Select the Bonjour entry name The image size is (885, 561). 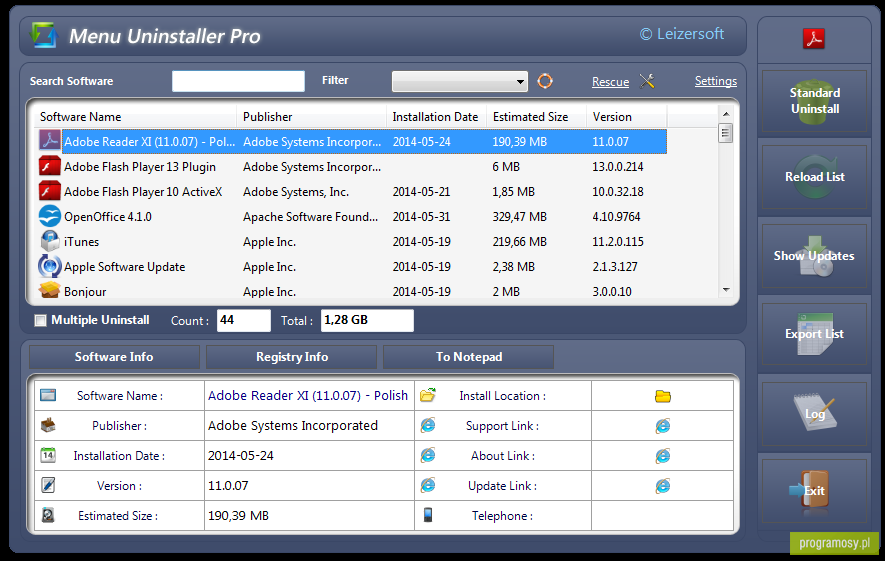(85, 292)
